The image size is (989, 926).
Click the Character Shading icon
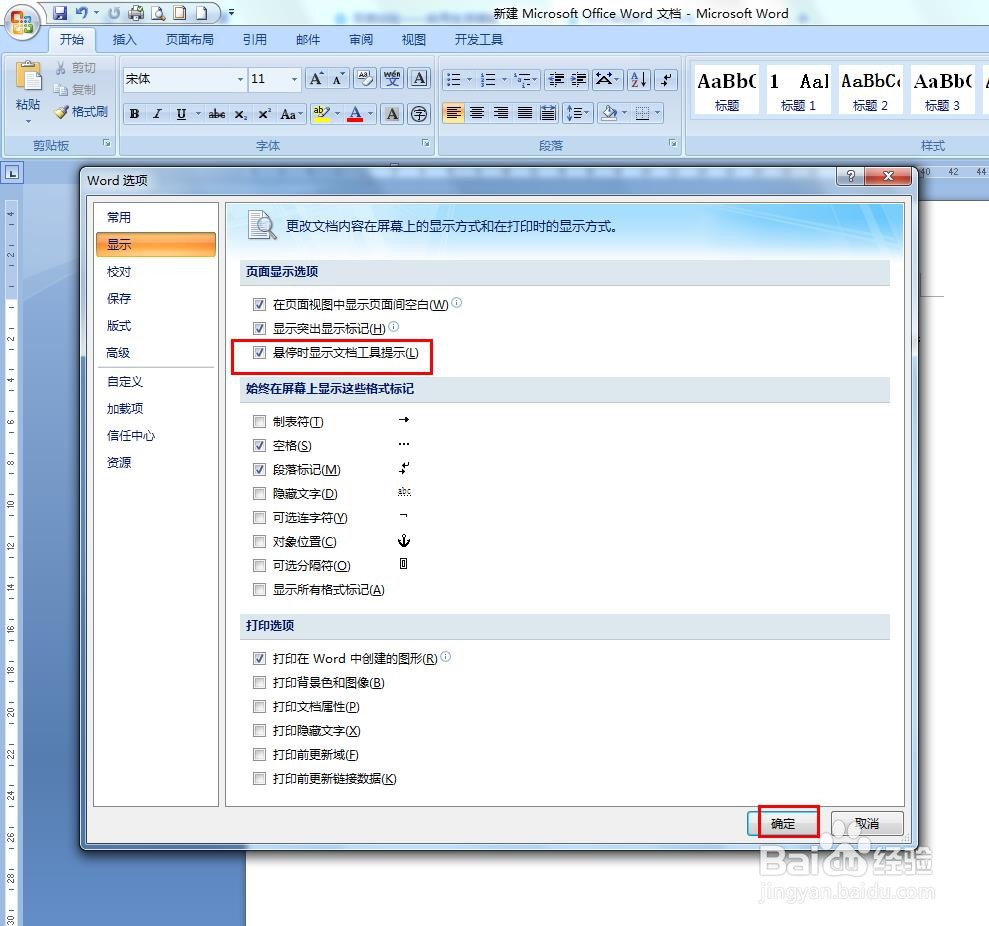point(392,114)
